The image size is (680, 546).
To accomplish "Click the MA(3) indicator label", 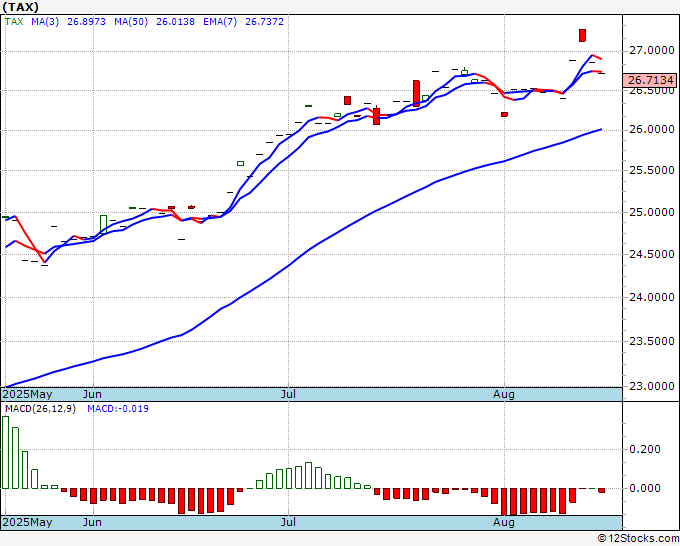I will (45, 22).
